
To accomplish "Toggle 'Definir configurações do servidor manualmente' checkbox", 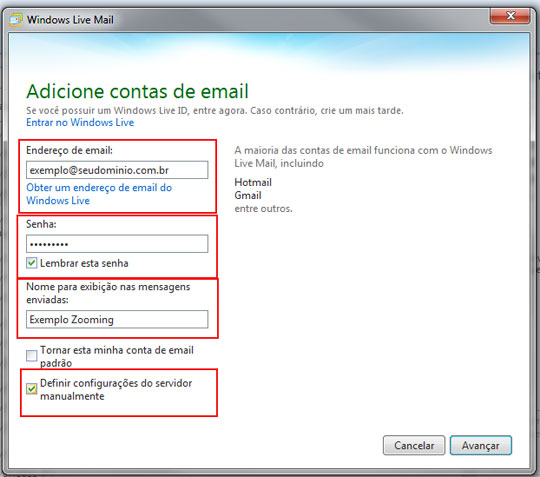I will point(31,389).
